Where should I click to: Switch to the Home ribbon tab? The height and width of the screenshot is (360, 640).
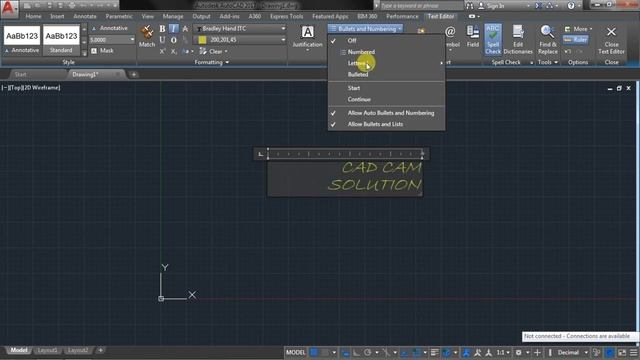33,16
